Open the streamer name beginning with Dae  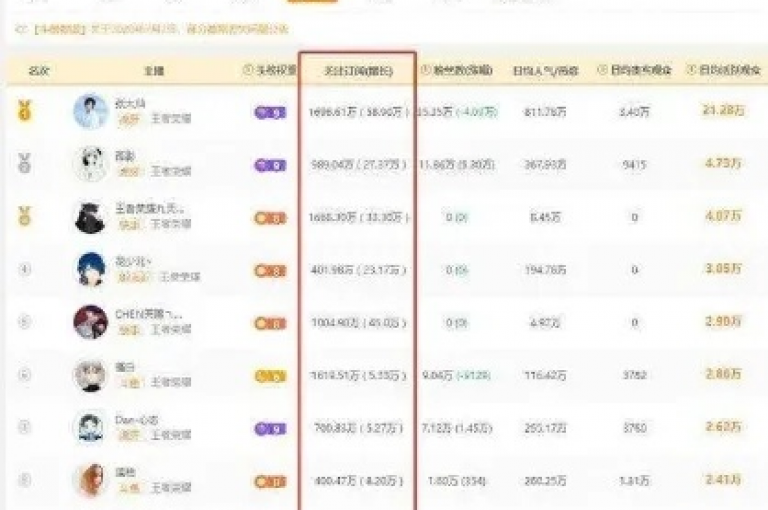(x=137, y=420)
